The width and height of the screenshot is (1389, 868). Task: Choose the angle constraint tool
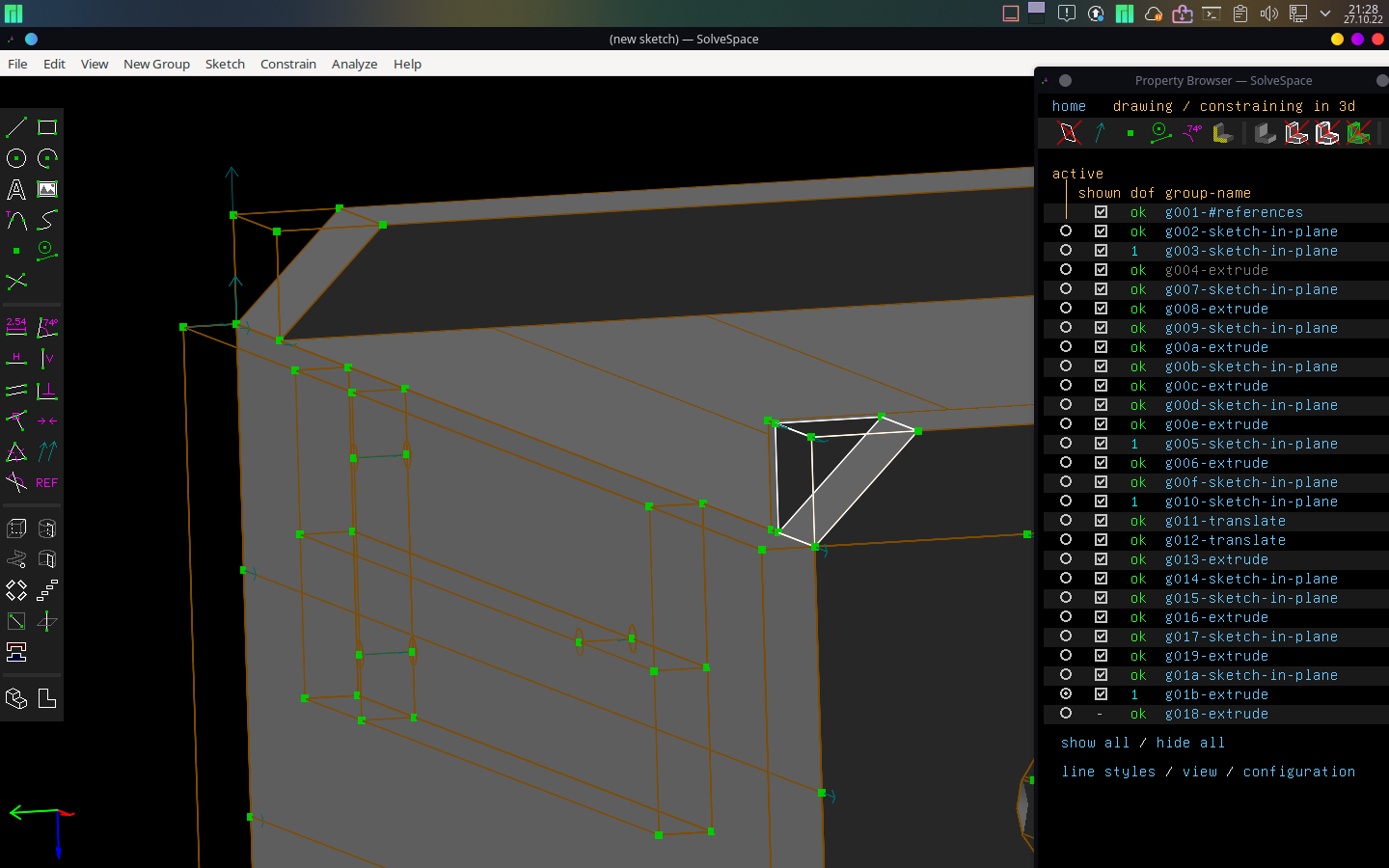point(47,328)
